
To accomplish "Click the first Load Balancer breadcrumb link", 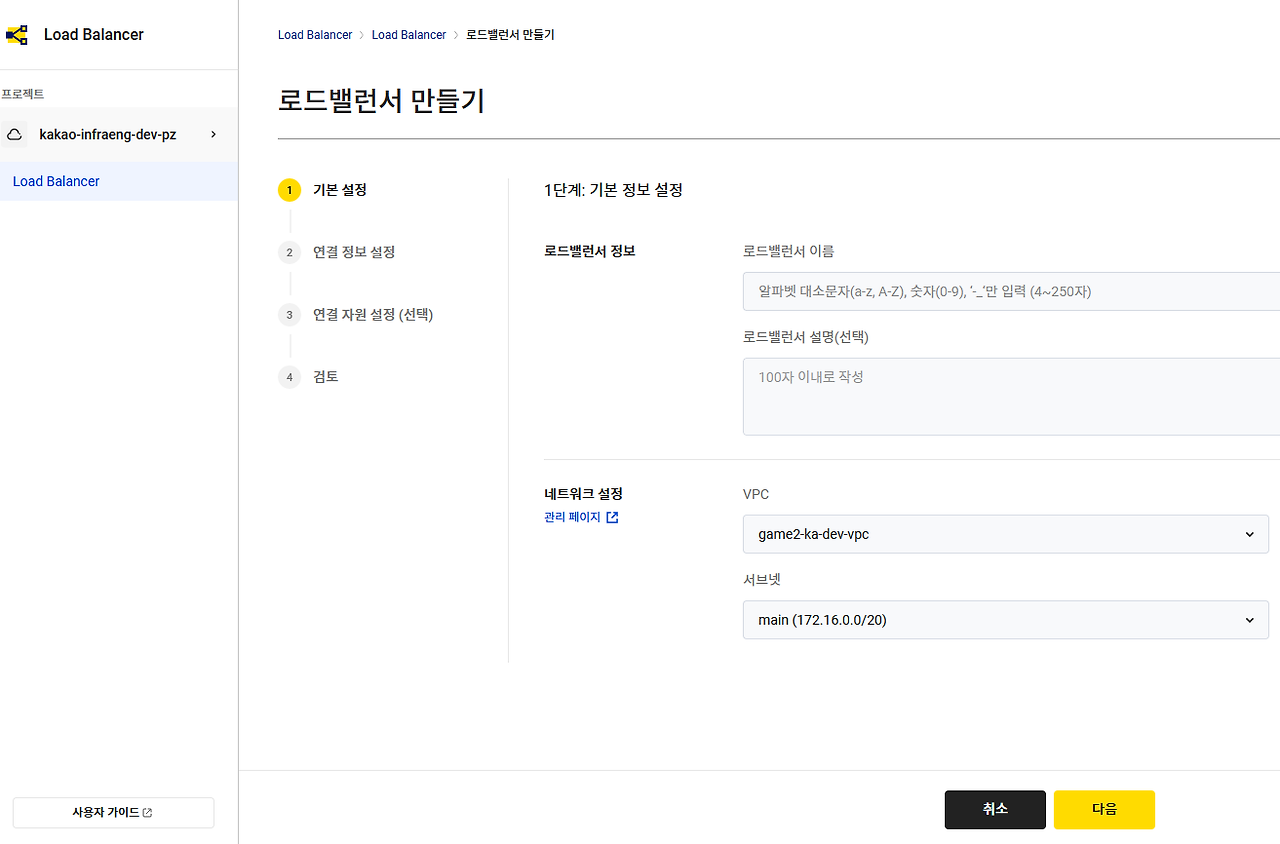I will coord(315,35).
